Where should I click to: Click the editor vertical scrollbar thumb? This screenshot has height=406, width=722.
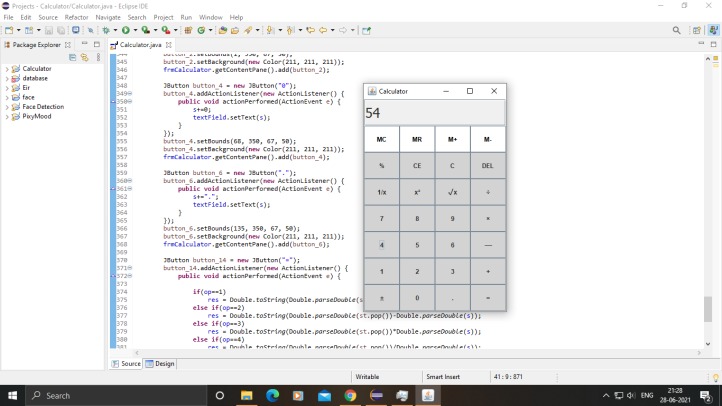[x=708, y=309]
